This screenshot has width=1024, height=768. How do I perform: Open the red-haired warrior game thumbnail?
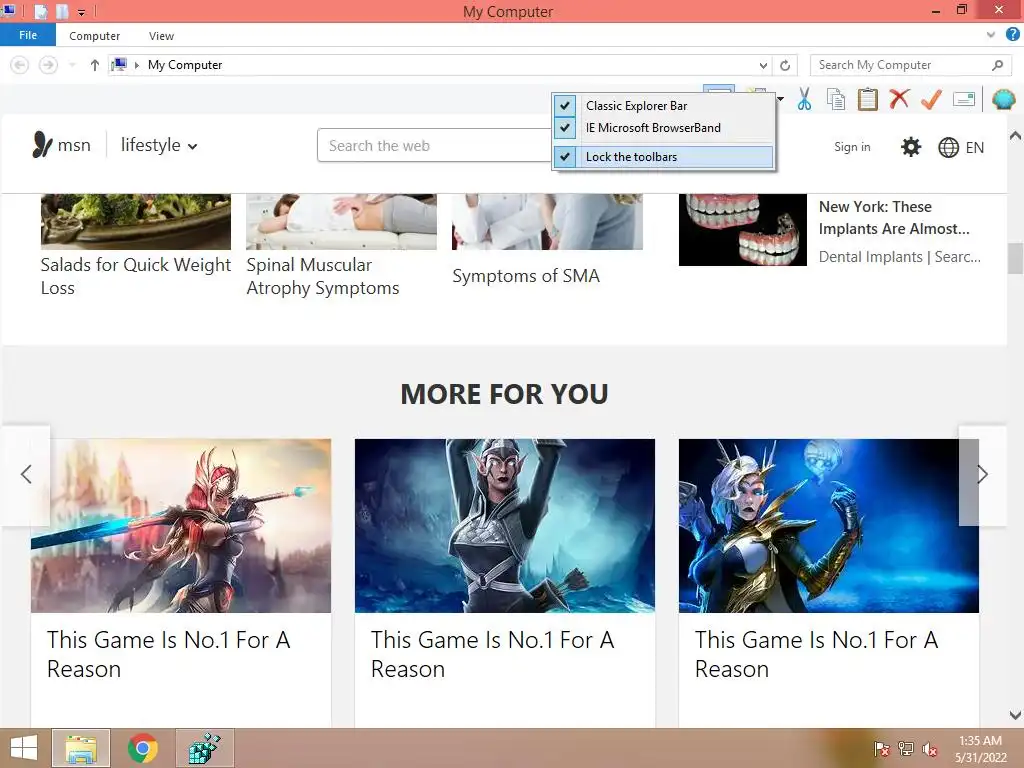[x=181, y=526]
